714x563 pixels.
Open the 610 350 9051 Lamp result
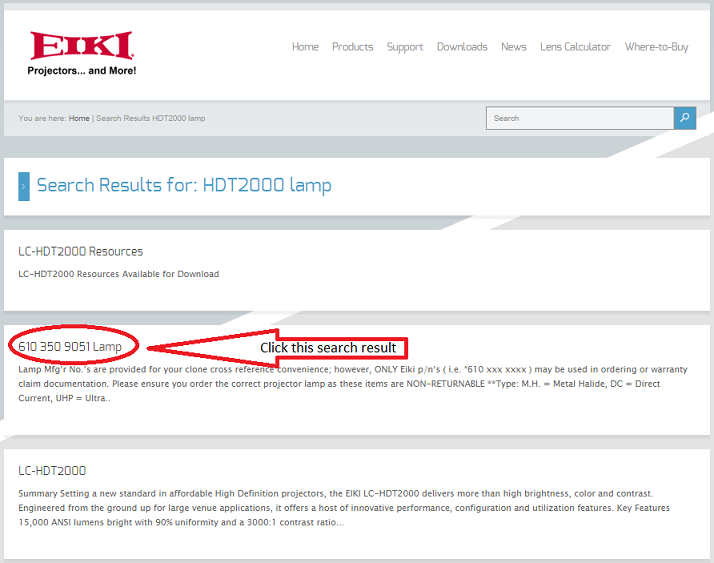tap(70, 347)
